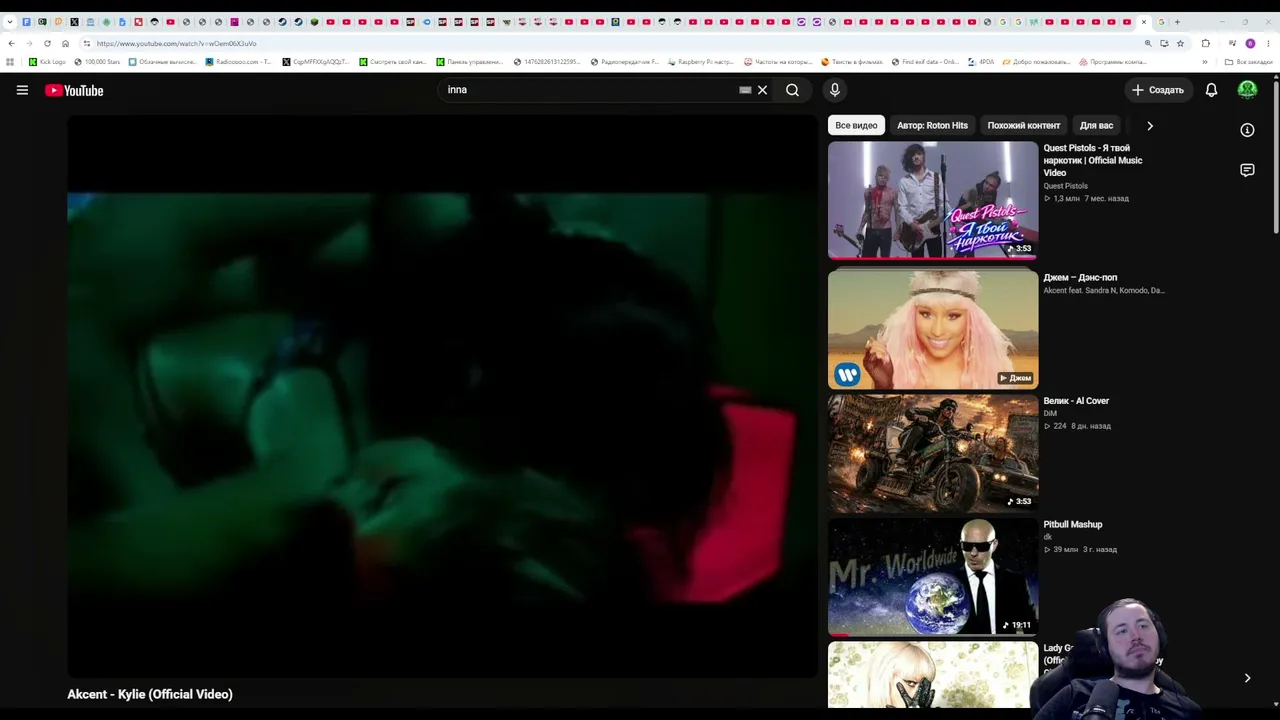The width and height of the screenshot is (1280, 720).
Task: Start voice search with the microphone
Action: (835, 90)
